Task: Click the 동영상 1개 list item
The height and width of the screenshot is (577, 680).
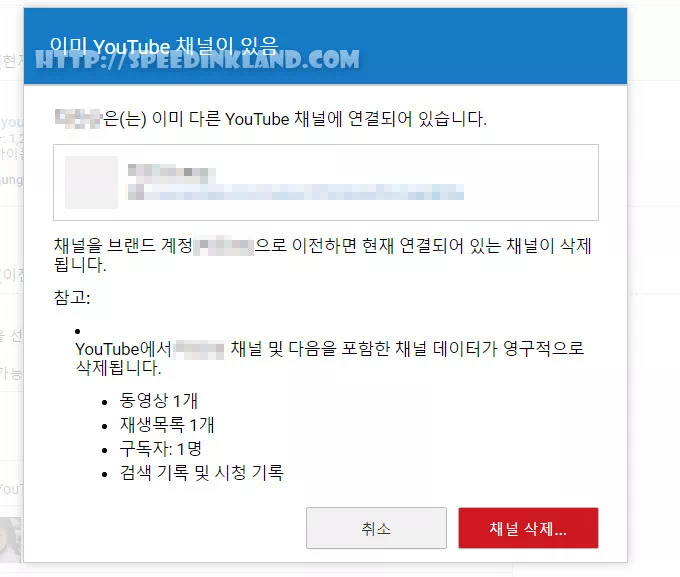Action: 159,400
